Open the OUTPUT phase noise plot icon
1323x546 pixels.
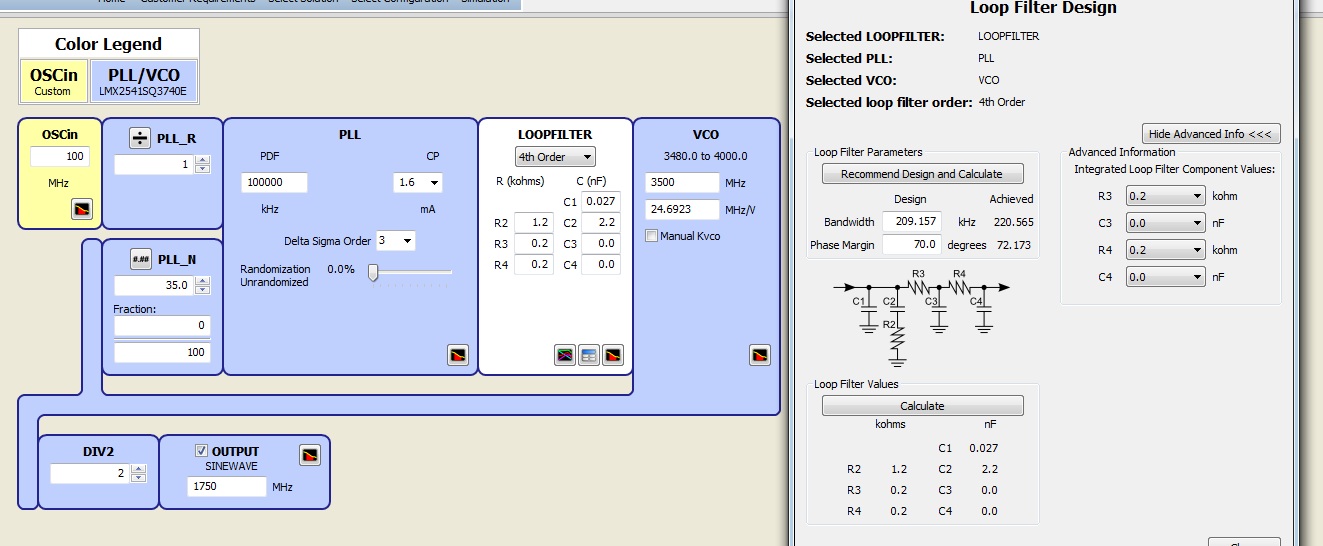pyautogui.click(x=310, y=456)
